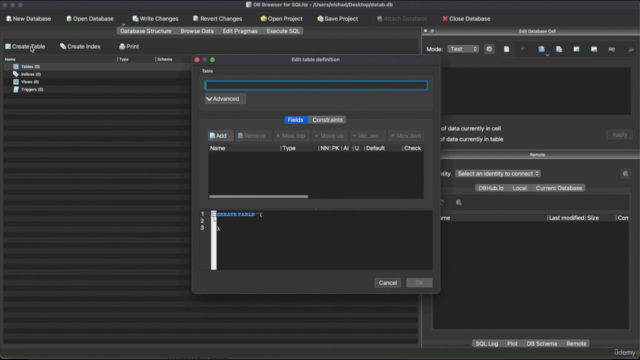The height and width of the screenshot is (360, 640).
Task: Click the Schema column header in structure list
Action: click(165, 60)
